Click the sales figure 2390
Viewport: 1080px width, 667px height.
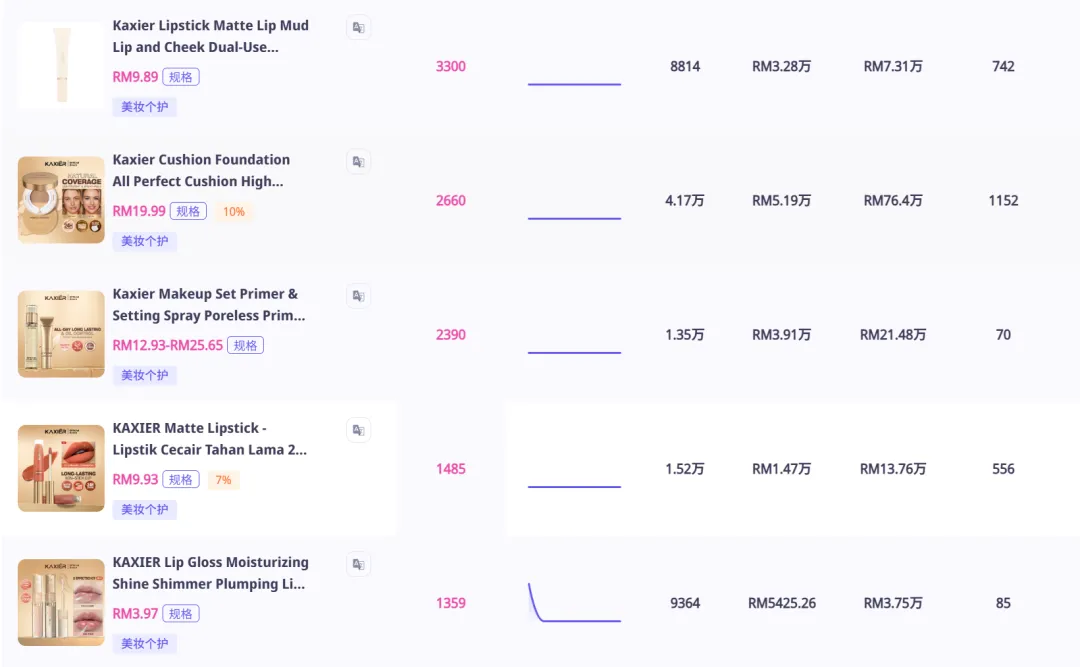pos(450,335)
